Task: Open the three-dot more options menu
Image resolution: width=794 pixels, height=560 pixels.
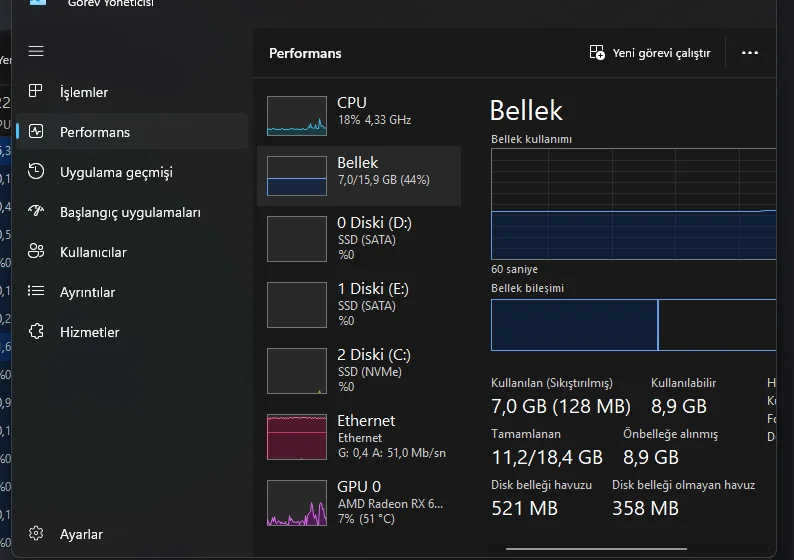Action: (x=750, y=53)
